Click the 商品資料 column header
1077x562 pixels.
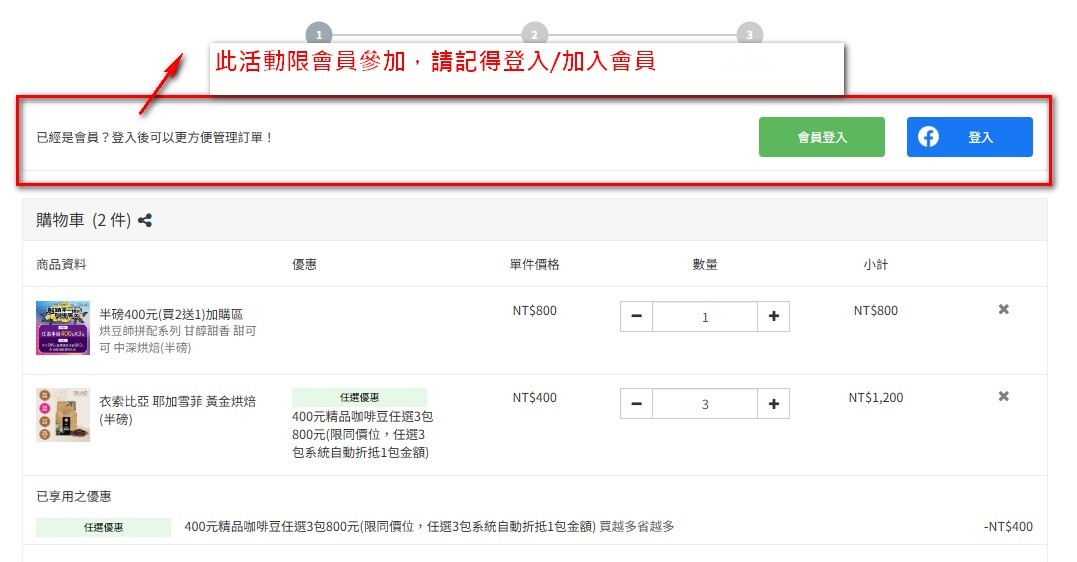[61, 265]
